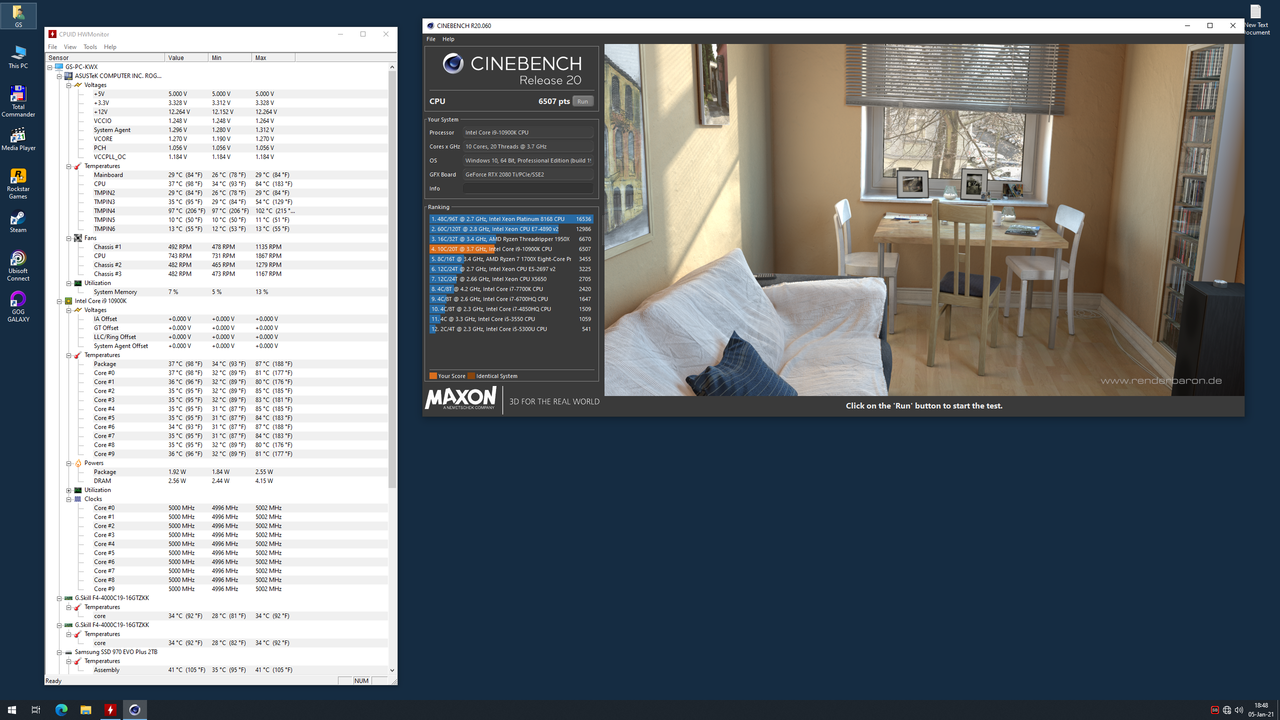Select the This PC desktop icon
The image size is (1280, 720).
[x=18, y=56]
